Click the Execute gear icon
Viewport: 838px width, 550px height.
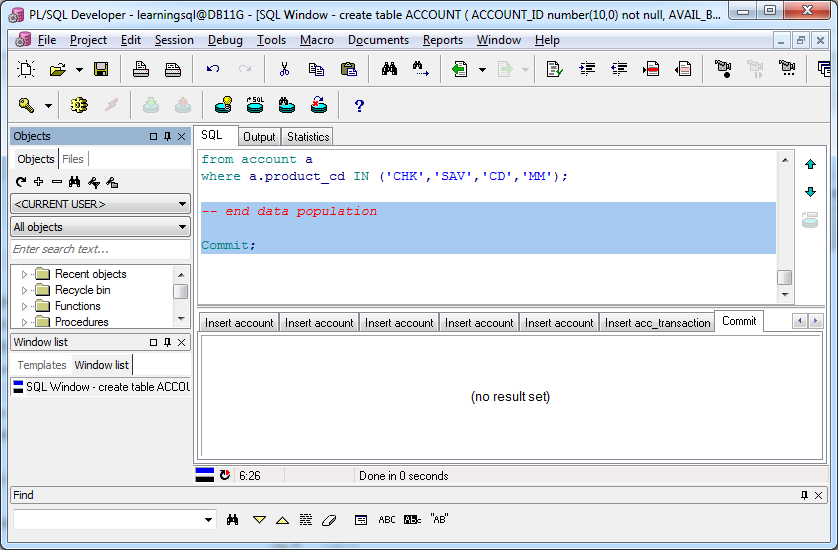79,105
